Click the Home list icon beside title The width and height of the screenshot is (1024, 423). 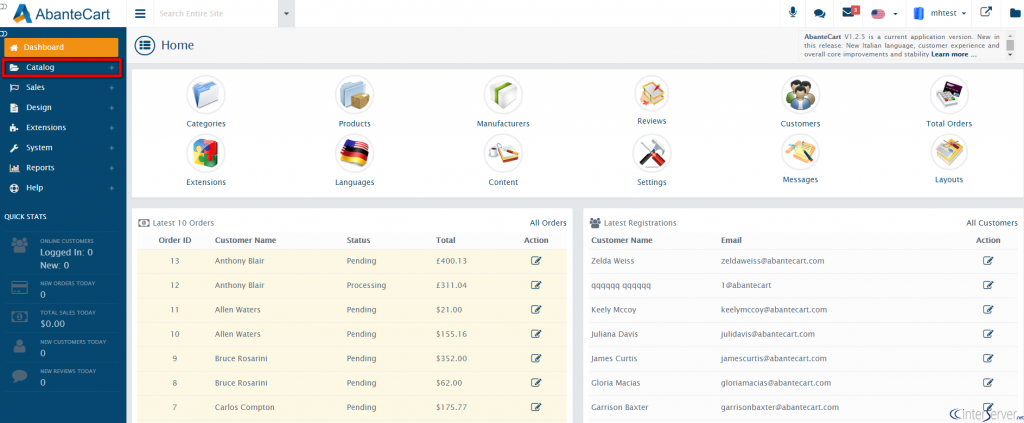pos(145,46)
